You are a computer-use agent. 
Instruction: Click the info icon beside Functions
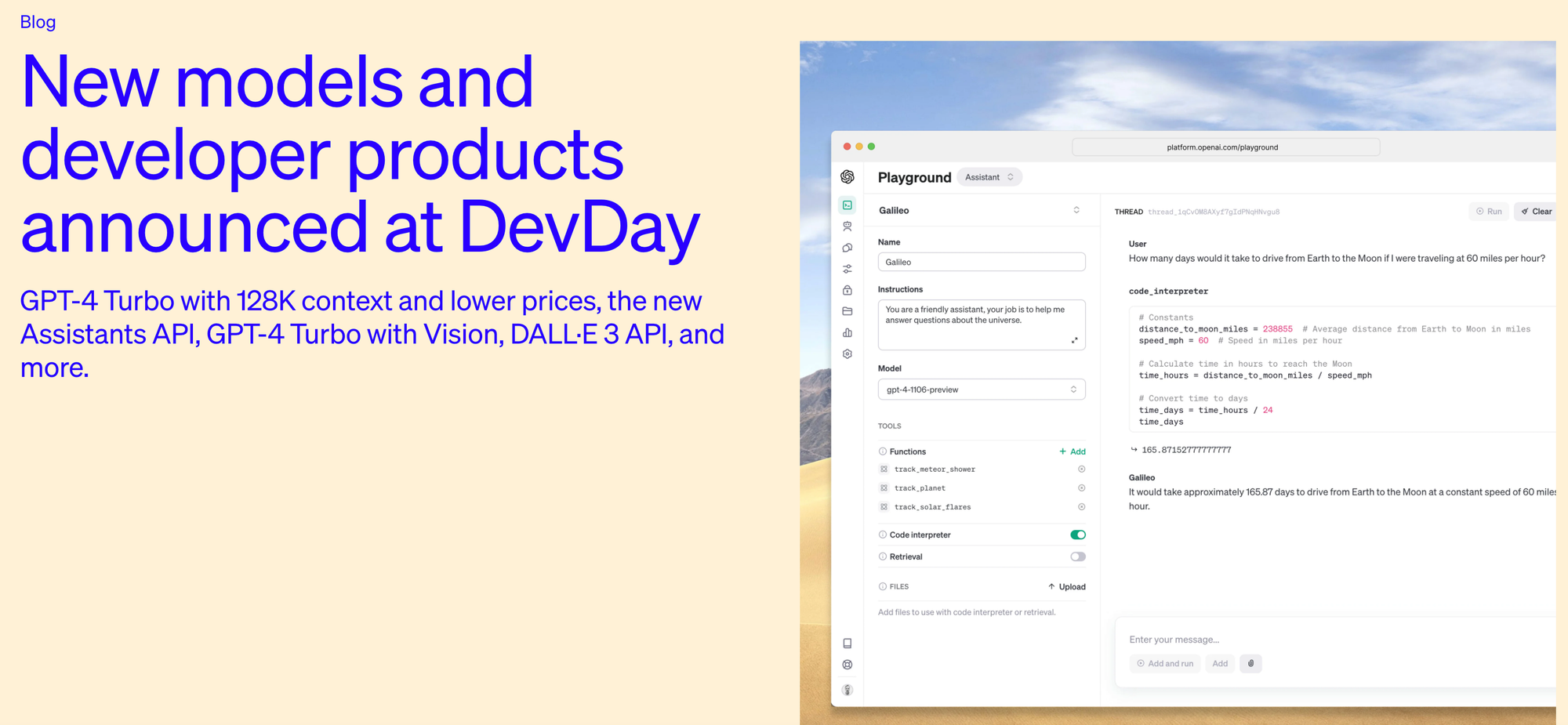883,451
